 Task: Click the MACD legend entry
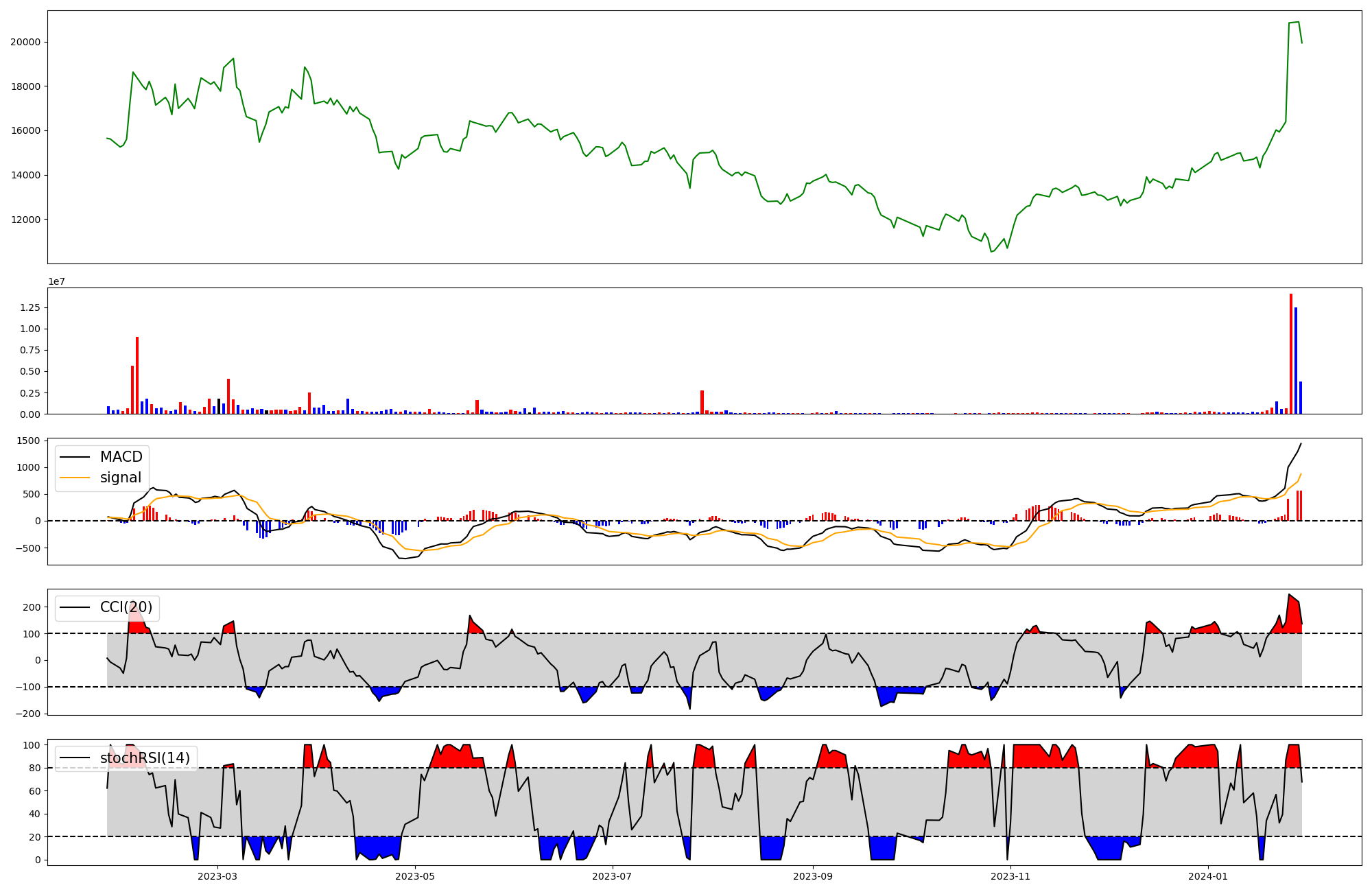(121, 457)
